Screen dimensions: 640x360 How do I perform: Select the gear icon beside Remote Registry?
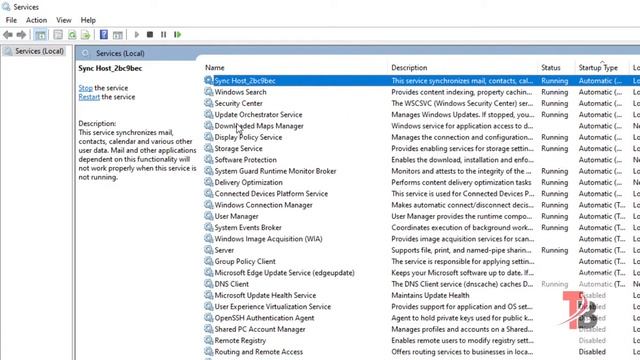pyautogui.click(x=209, y=340)
